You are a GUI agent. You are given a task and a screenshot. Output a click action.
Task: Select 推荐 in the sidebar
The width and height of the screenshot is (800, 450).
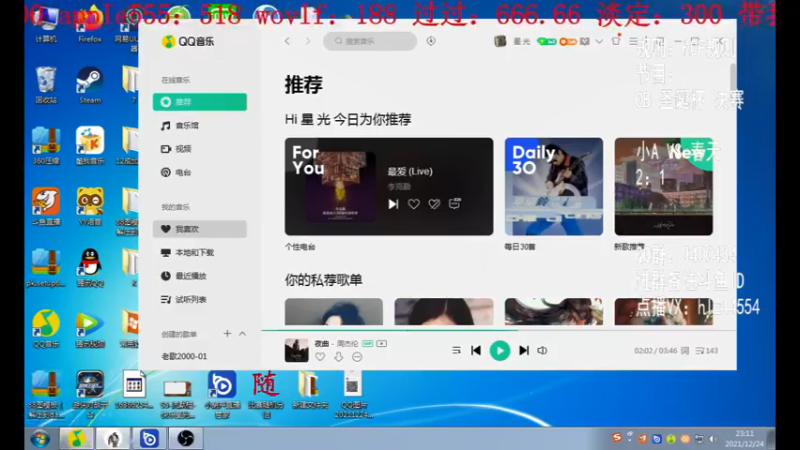point(199,102)
